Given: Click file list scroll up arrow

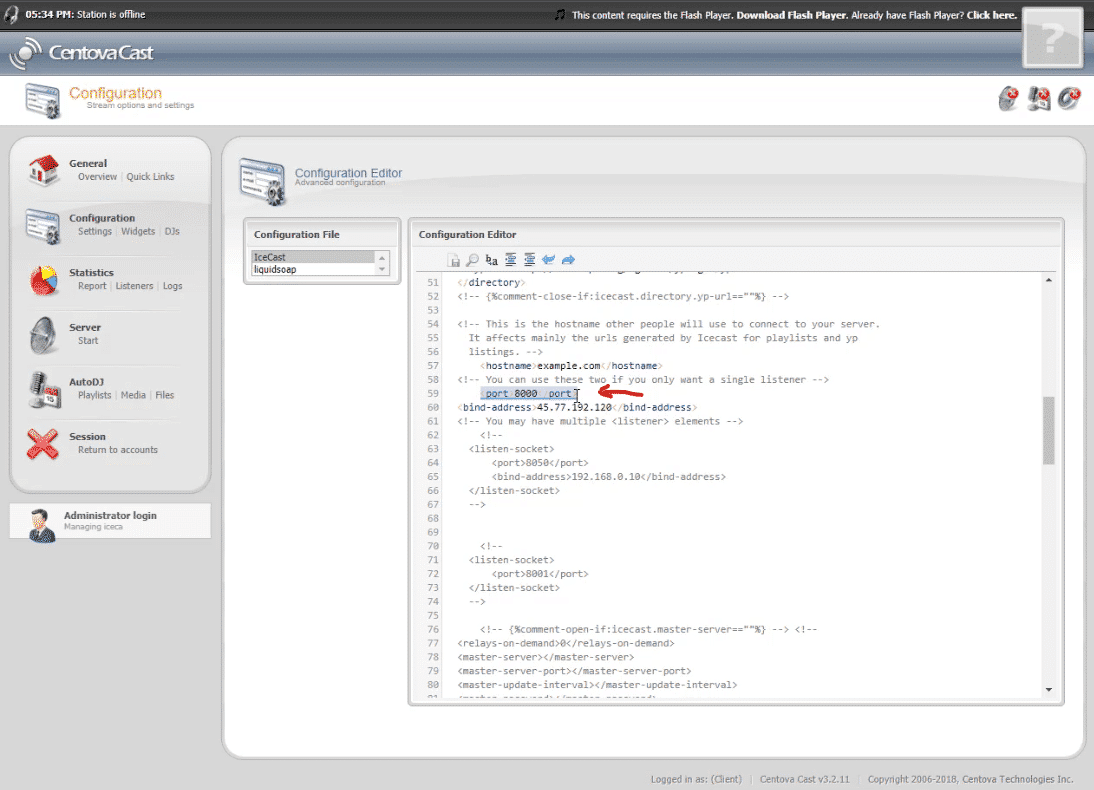Looking at the screenshot, I should pyautogui.click(x=382, y=258).
